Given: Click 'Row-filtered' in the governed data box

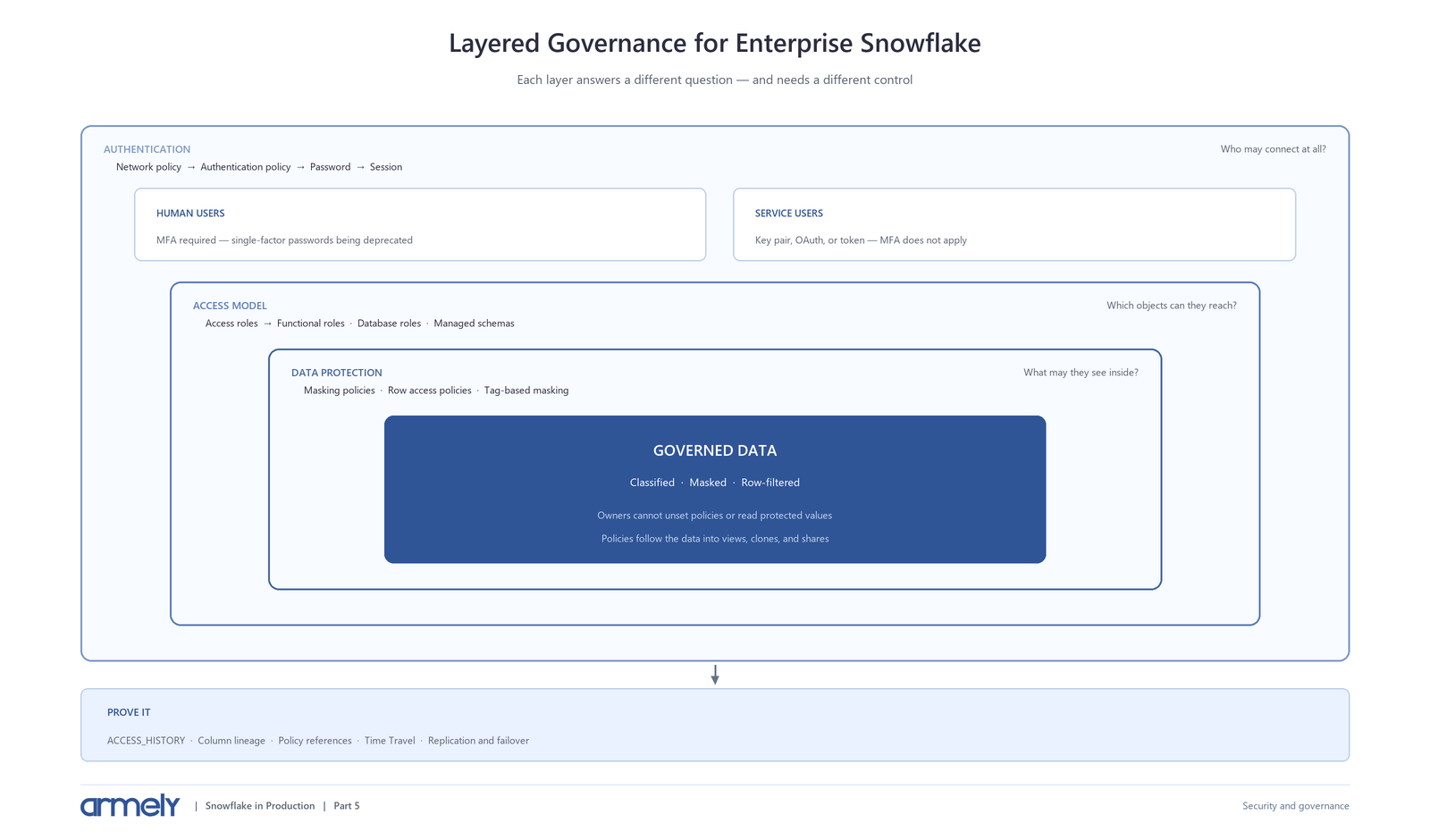Looking at the screenshot, I should (x=770, y=483).
